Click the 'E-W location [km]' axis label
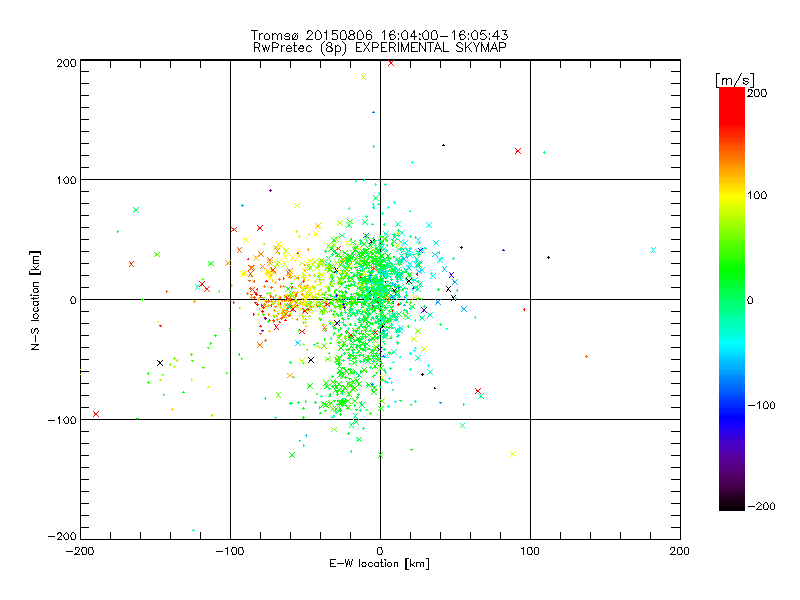The height and width of the screenshot is (600, 800). click(x=379, y=564)
